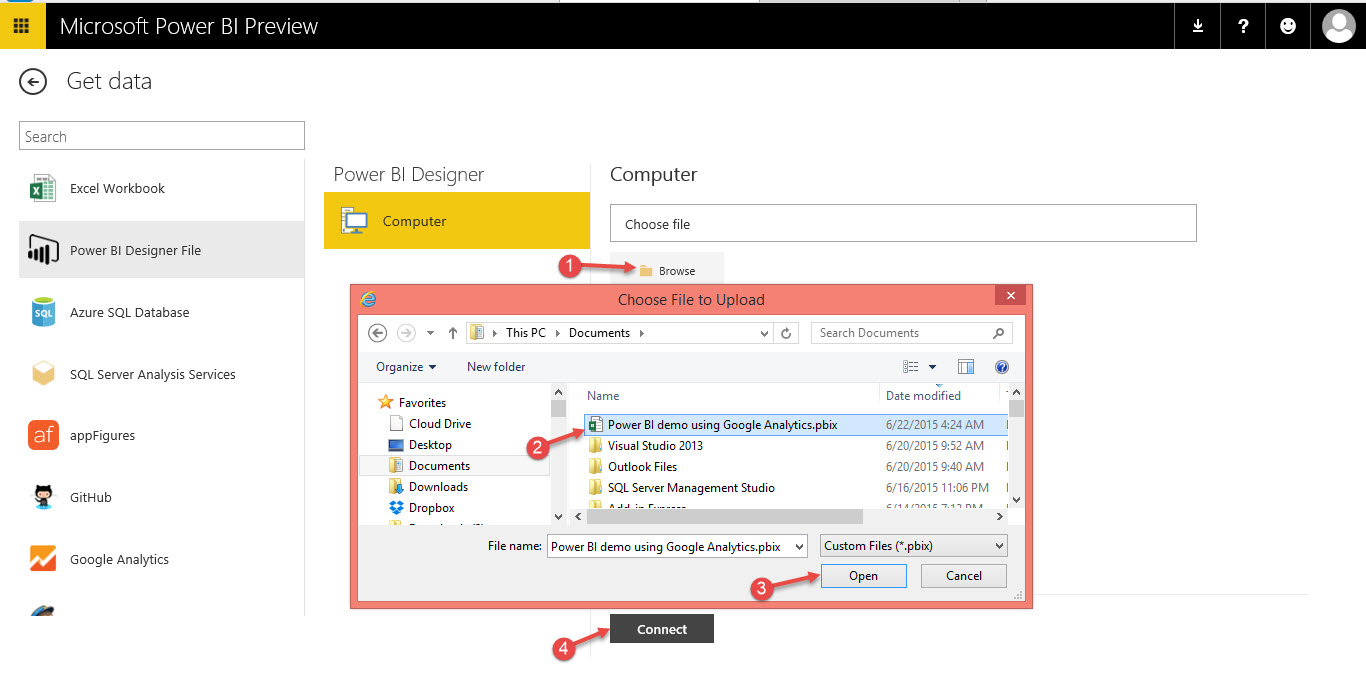Open the GitHub connector
Screen dimensions: 1366x673
pyautogui.click(x=42, y=497)
